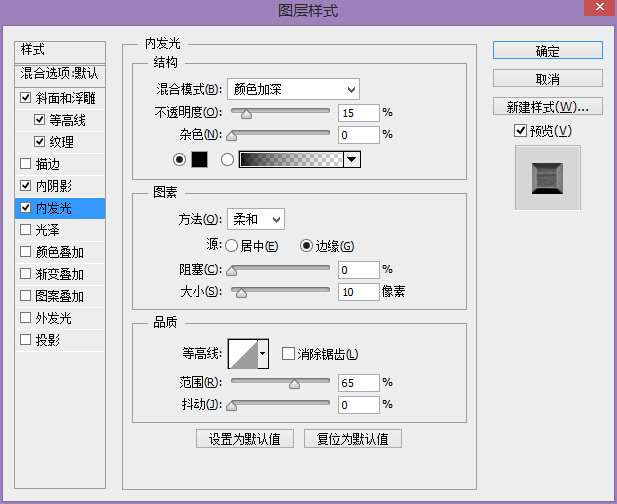The width and height of the screenshot is (617, 504).
Task: Click 设置为默认值 button
Action: coord(244,439)
